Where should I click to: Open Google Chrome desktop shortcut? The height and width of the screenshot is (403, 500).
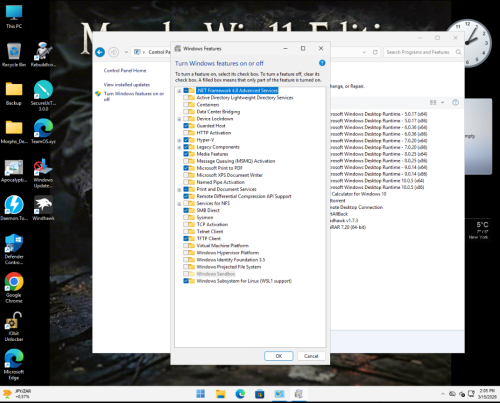coord(14,288)
